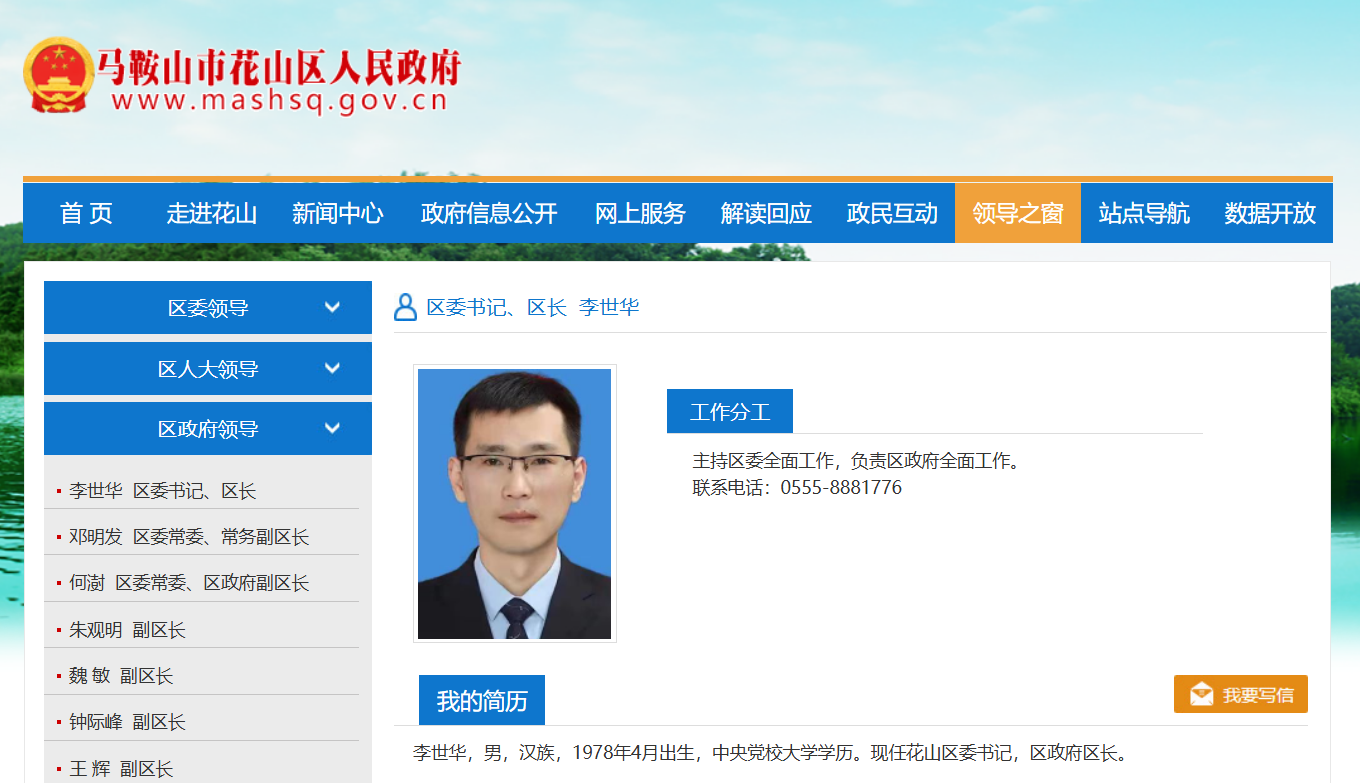This screenshot has width=1360, height=783.
Task: Click the 我要写信 button
Action: point(1240,694)
